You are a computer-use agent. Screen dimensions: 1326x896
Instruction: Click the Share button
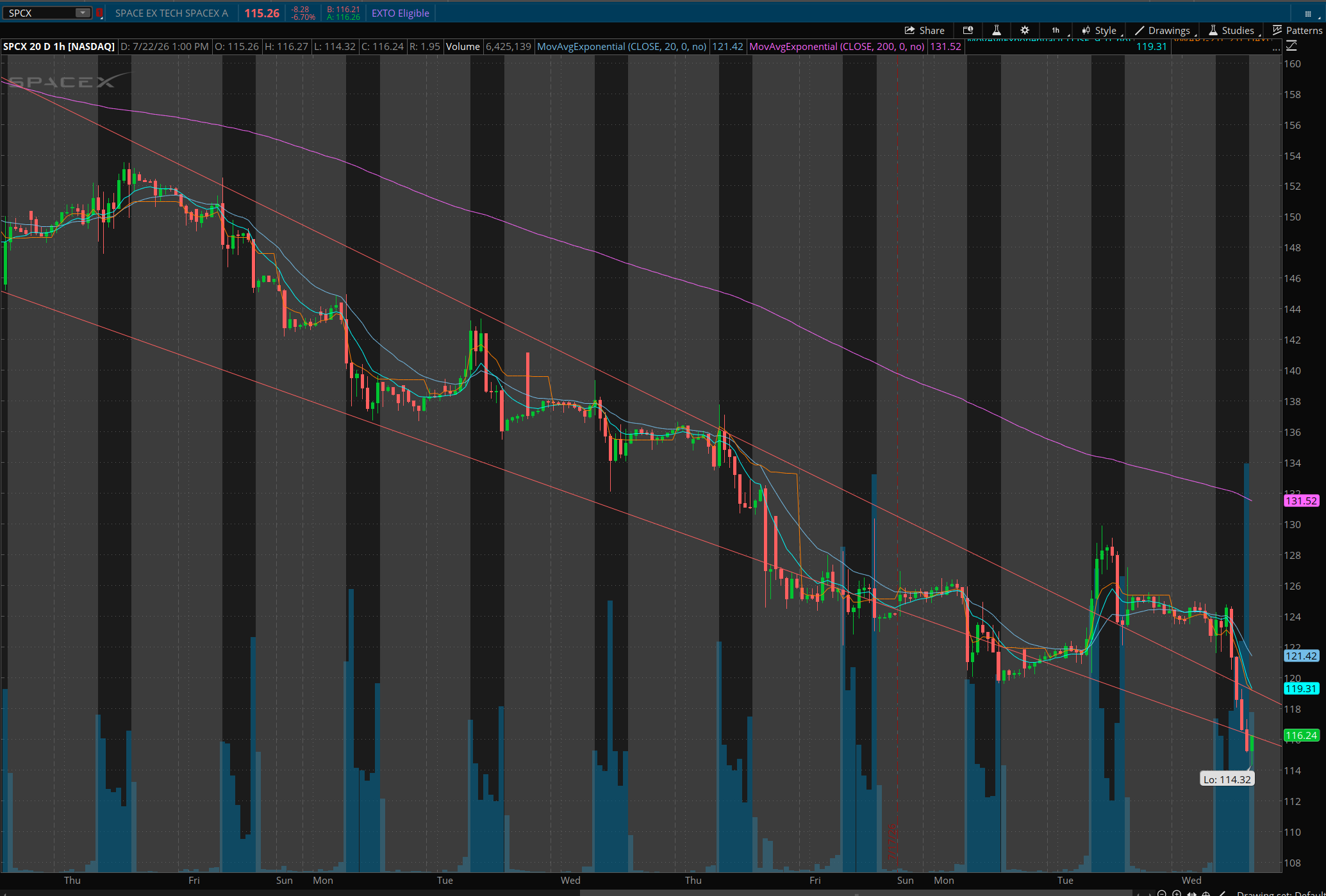click(x=924, y=30)
